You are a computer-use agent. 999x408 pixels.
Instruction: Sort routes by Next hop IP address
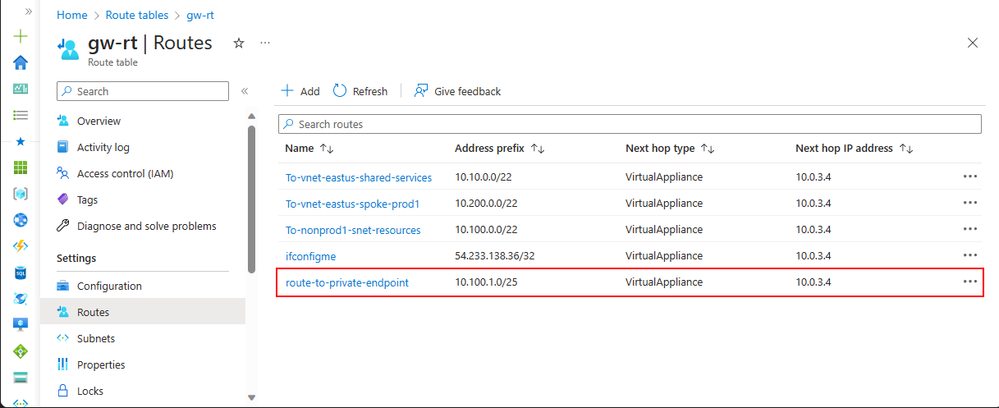click(x=855, y=149)
